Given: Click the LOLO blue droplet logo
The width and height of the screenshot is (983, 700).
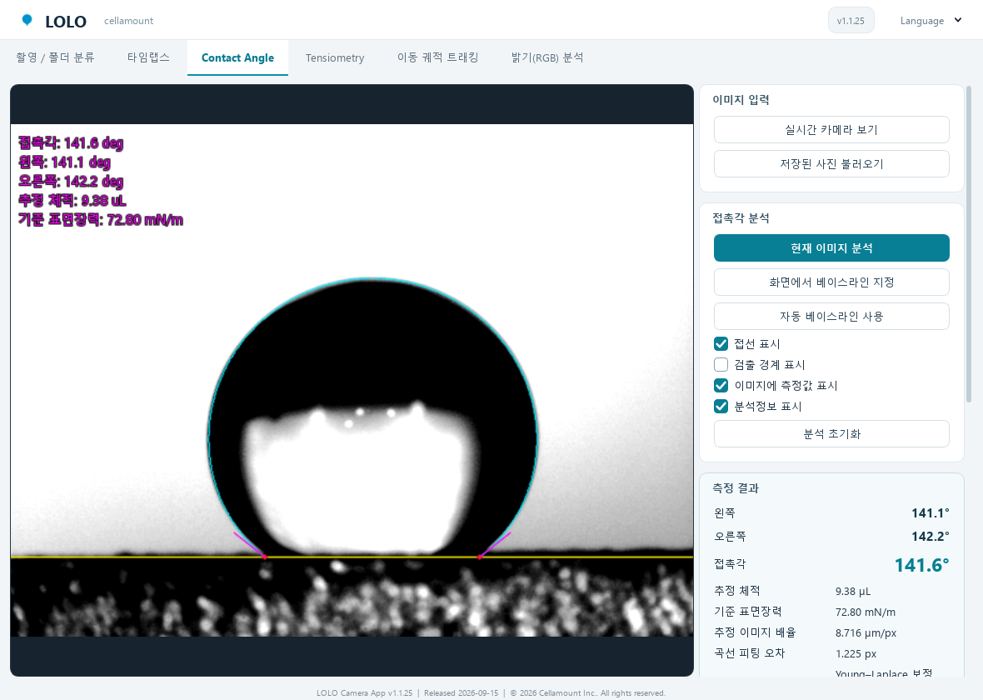Looking at the screenshot, I should [27, 19].
